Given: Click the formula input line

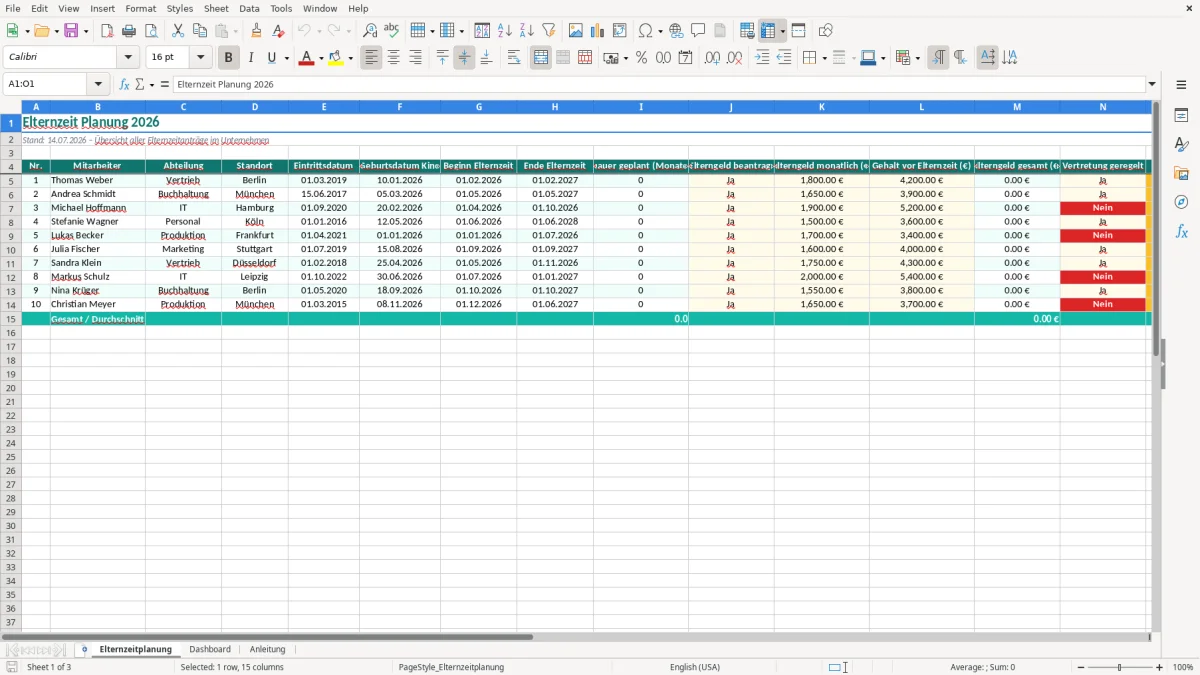Looking at the screenshot, I should point(659,85).
